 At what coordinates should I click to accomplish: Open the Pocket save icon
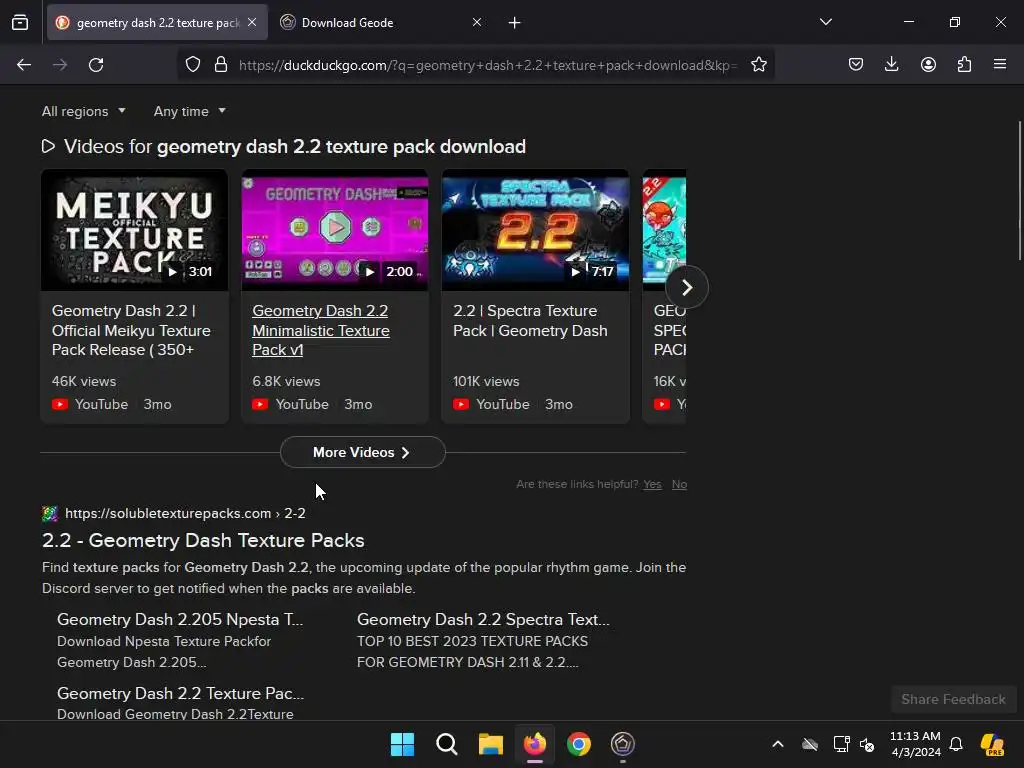[856, 65]
